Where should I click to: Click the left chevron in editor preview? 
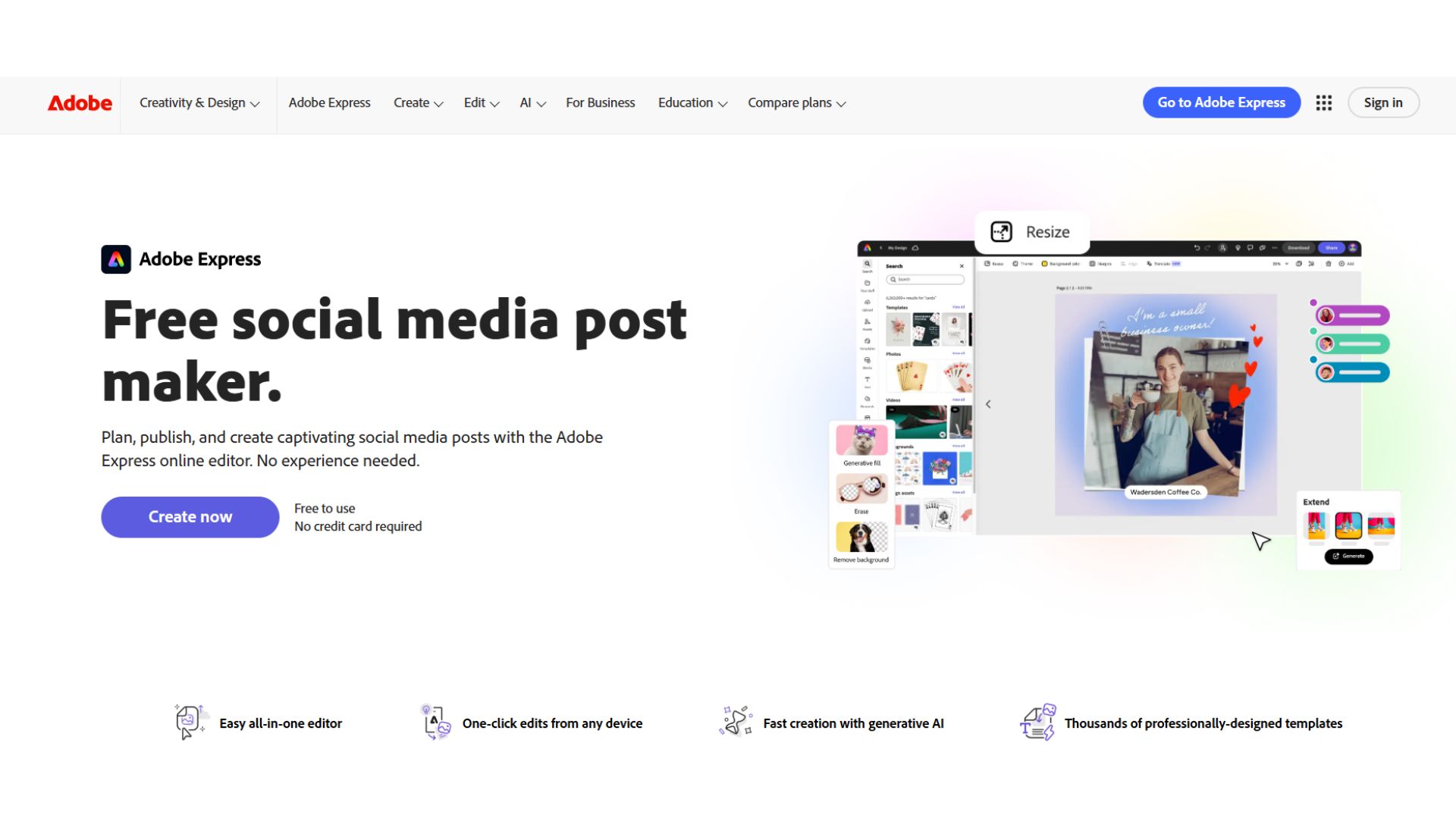(x=988, y=404)
